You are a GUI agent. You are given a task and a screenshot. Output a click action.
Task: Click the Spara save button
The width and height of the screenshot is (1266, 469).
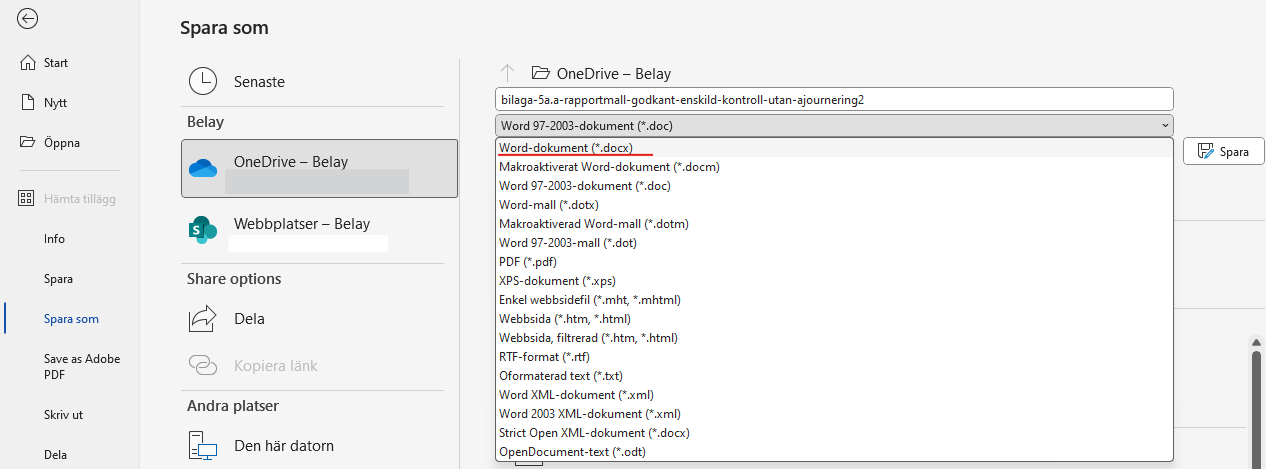pyautogui.click(x=1224, y=152)
